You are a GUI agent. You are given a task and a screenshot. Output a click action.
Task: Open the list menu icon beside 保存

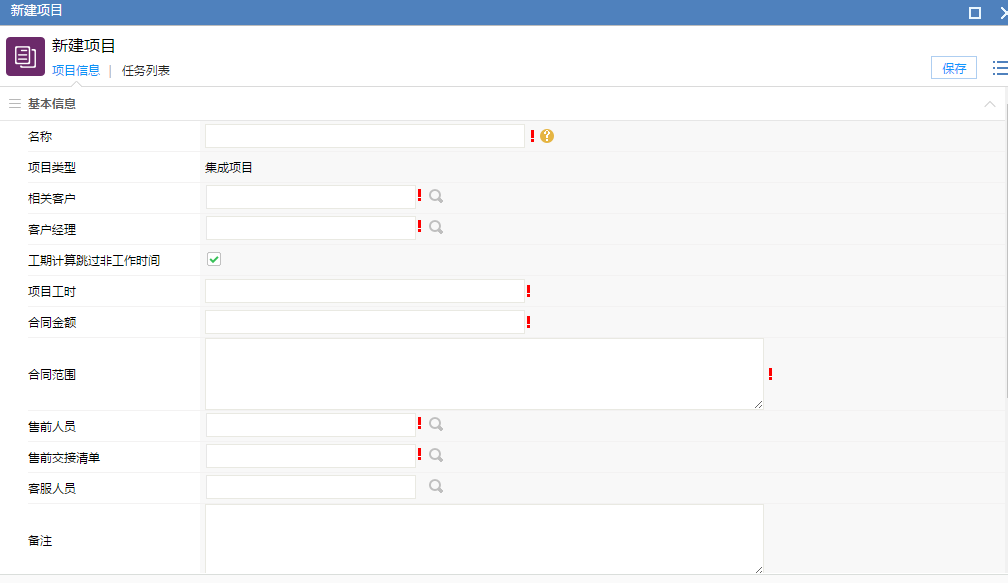pos(1000,67)
